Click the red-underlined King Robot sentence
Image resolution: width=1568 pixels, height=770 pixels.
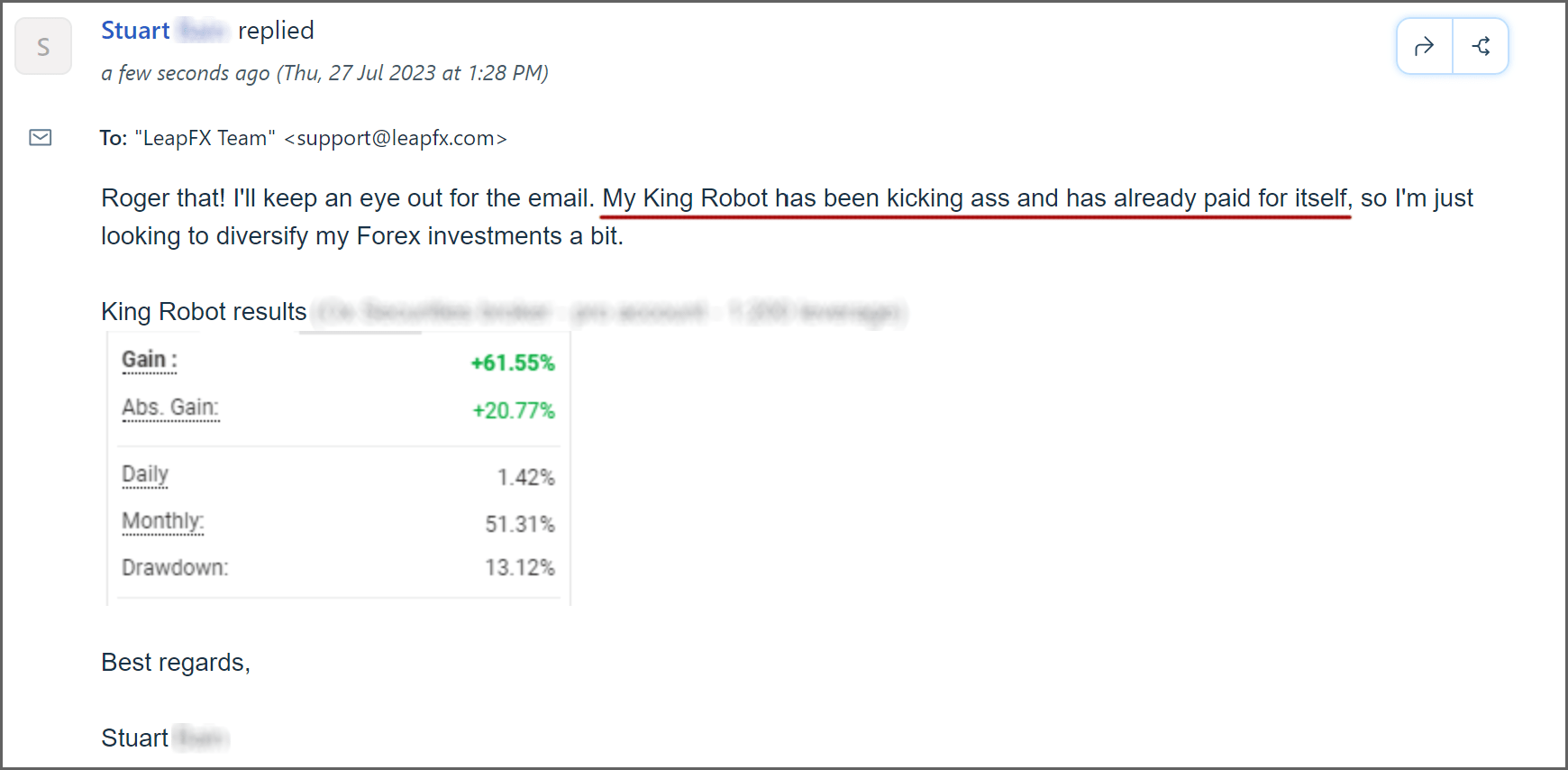[x=975, y=198]
